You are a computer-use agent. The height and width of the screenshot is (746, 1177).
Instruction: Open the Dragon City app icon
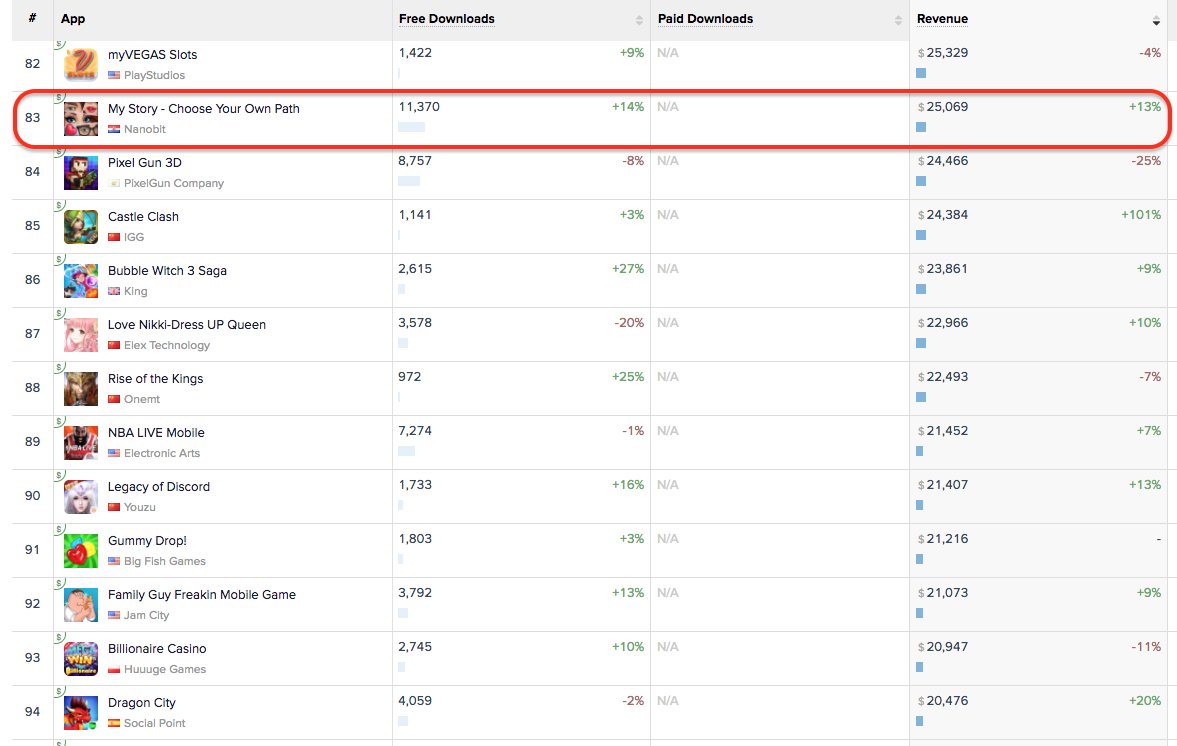click(81, 713)
